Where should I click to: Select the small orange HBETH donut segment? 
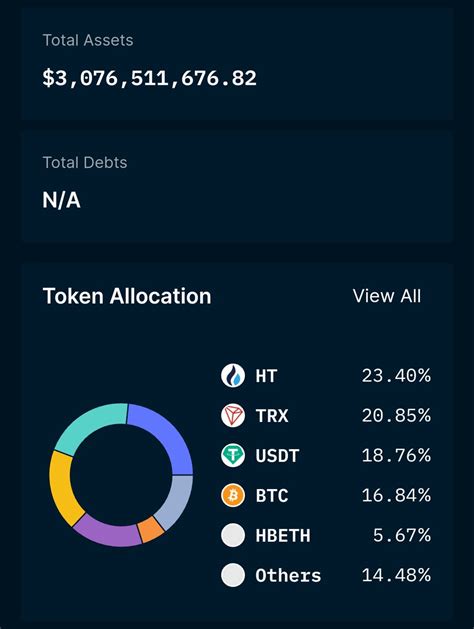pos(151,530)
